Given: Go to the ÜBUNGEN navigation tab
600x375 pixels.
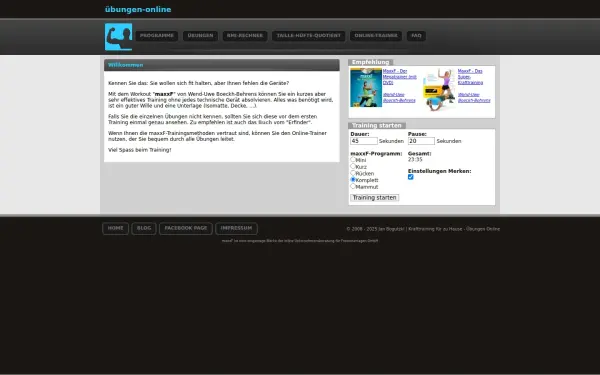Looking at the screenshot, I should click(201, 36).
